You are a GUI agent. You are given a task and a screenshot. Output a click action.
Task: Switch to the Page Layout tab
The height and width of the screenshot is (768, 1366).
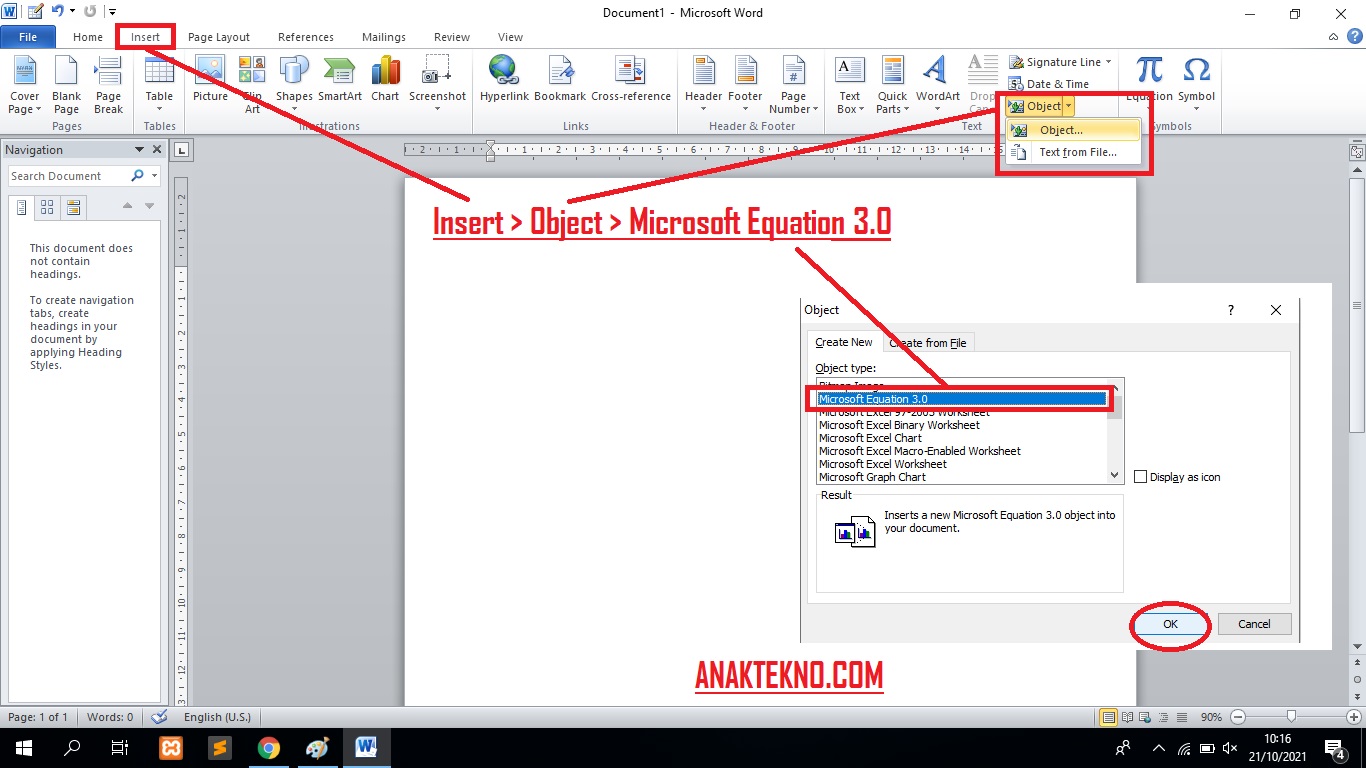(x=219, y=37)
